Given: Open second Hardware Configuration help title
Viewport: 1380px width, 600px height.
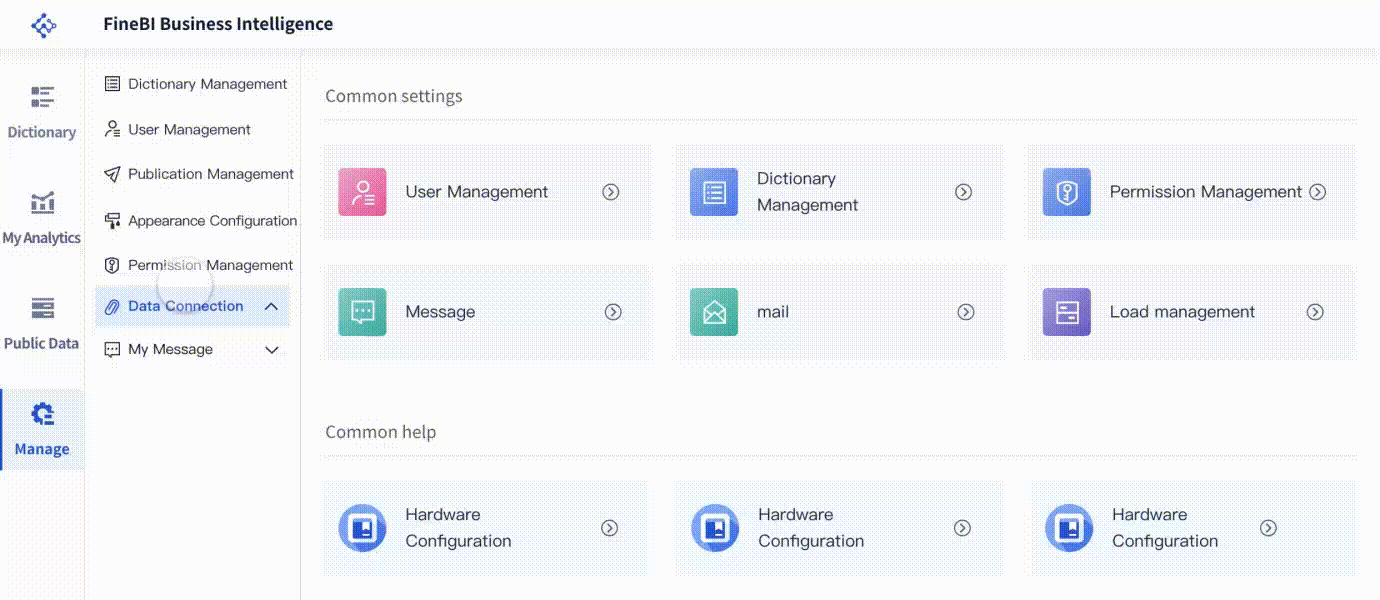Looking at the screenshot, I should point(811,528).
